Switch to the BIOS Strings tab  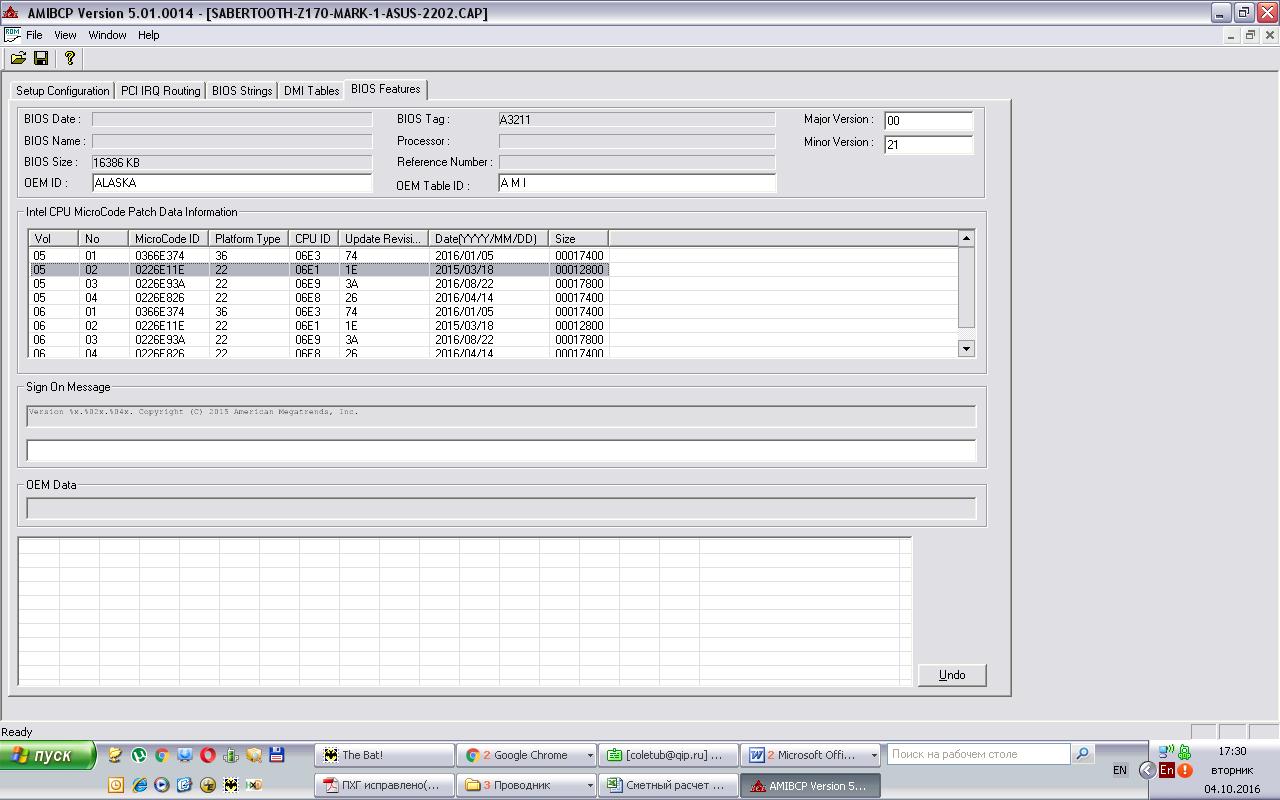242,91
